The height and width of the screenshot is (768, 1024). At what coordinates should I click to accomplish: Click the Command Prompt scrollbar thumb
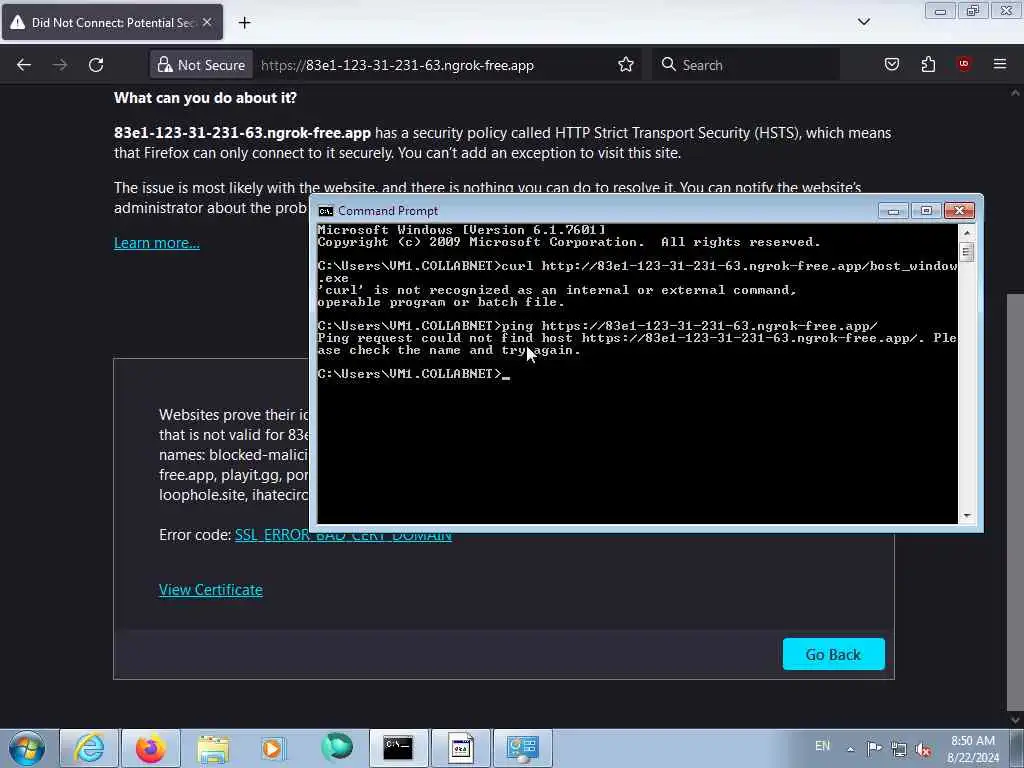pyautogui.click(x=967, y=251)
